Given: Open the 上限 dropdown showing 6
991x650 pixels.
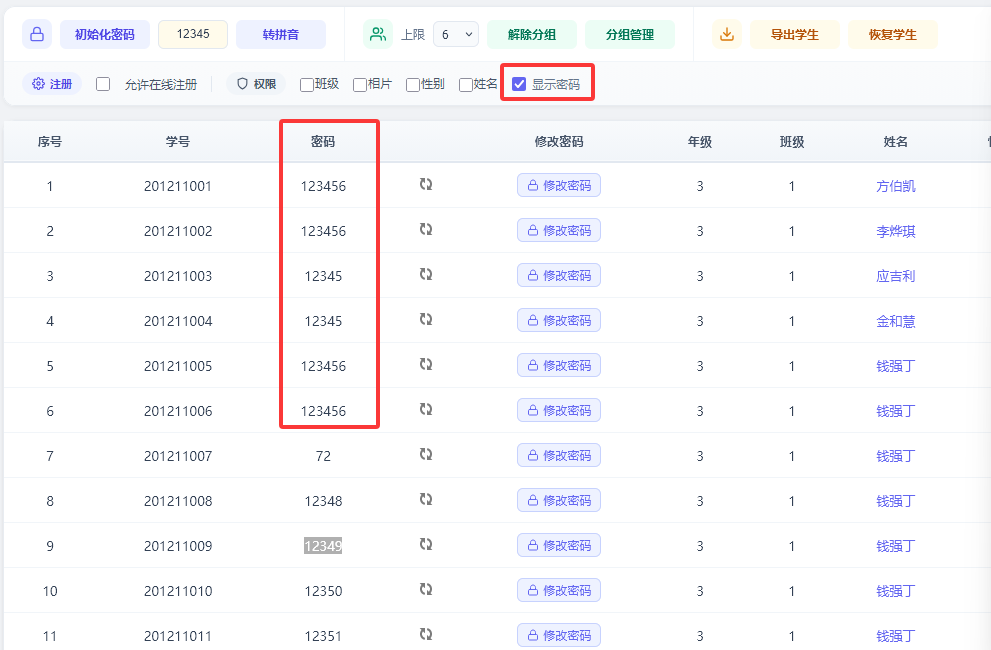Looking at the screenshot, I should [x=455, y=33].
